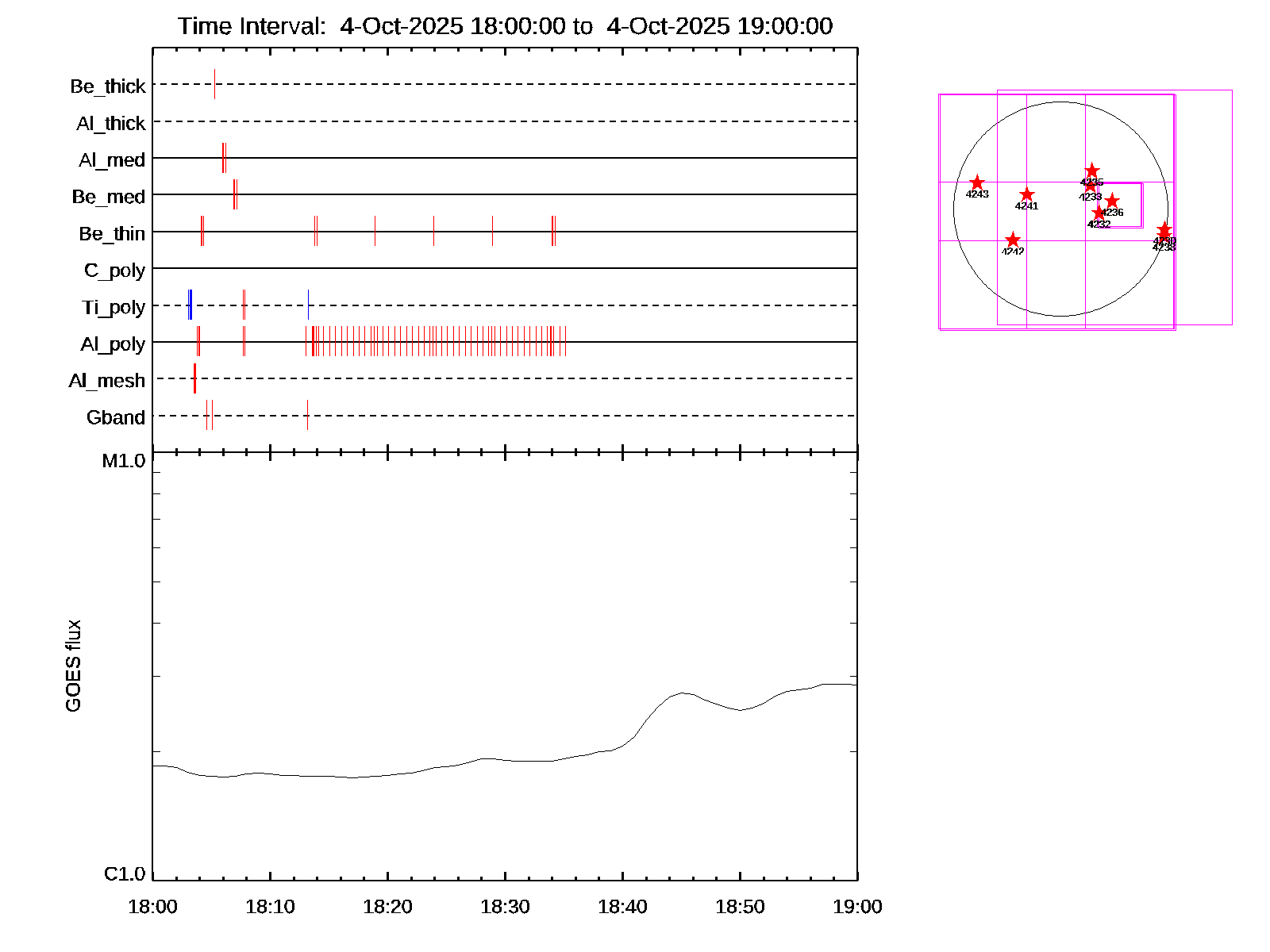This screenshot has width=1270, height=952.
Task: Click the star marker directly above label 4232
Action: point(1099,213)
